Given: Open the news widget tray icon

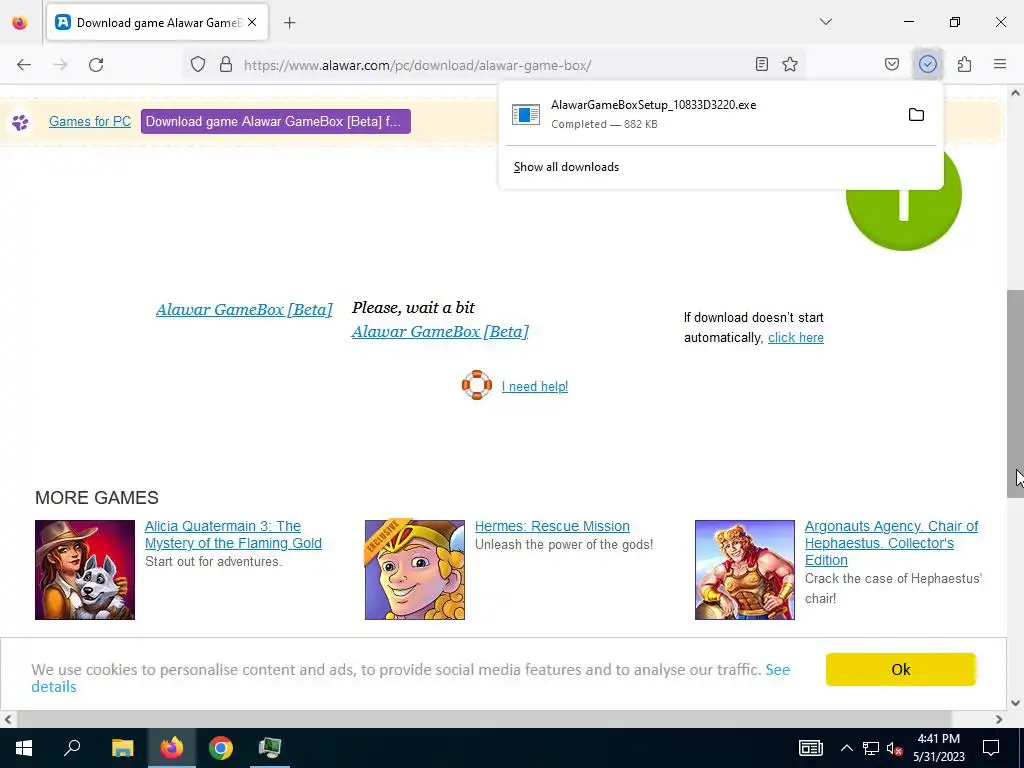Looking at the screenshot, I should pos(810,748).
